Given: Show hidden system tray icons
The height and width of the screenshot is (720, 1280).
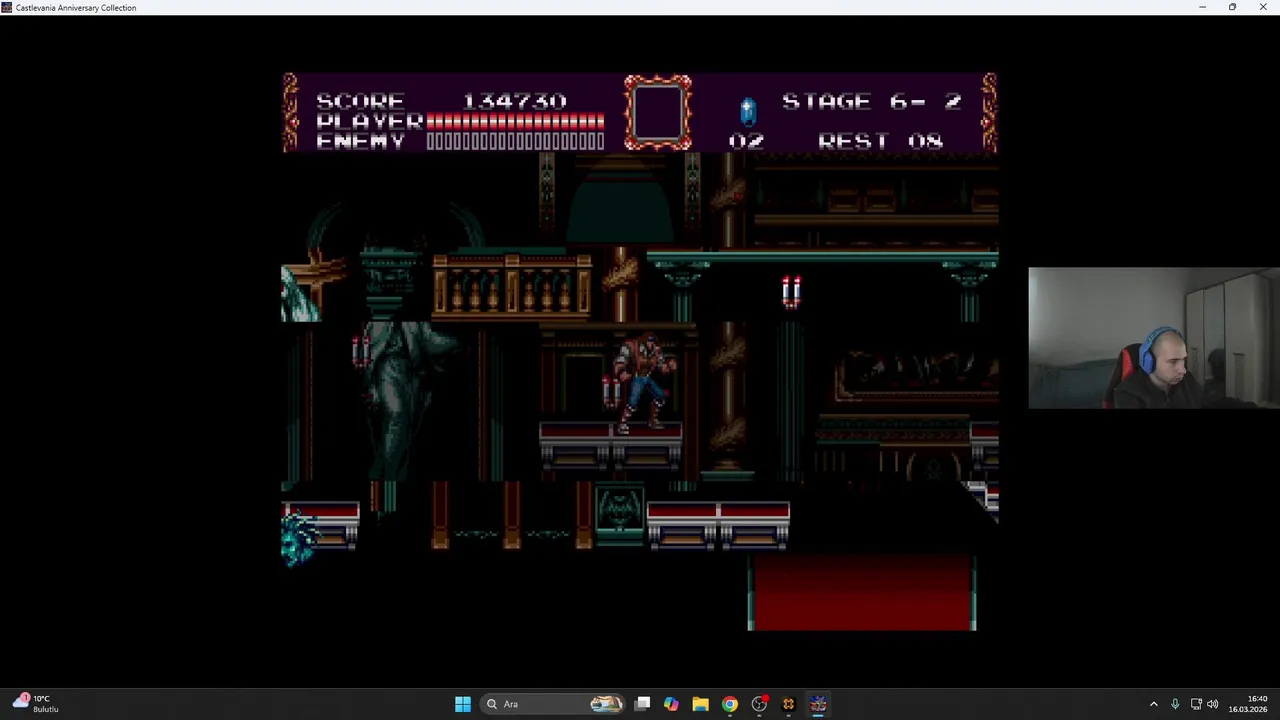Looking at the screenshot, I should tap(1153, 704).
